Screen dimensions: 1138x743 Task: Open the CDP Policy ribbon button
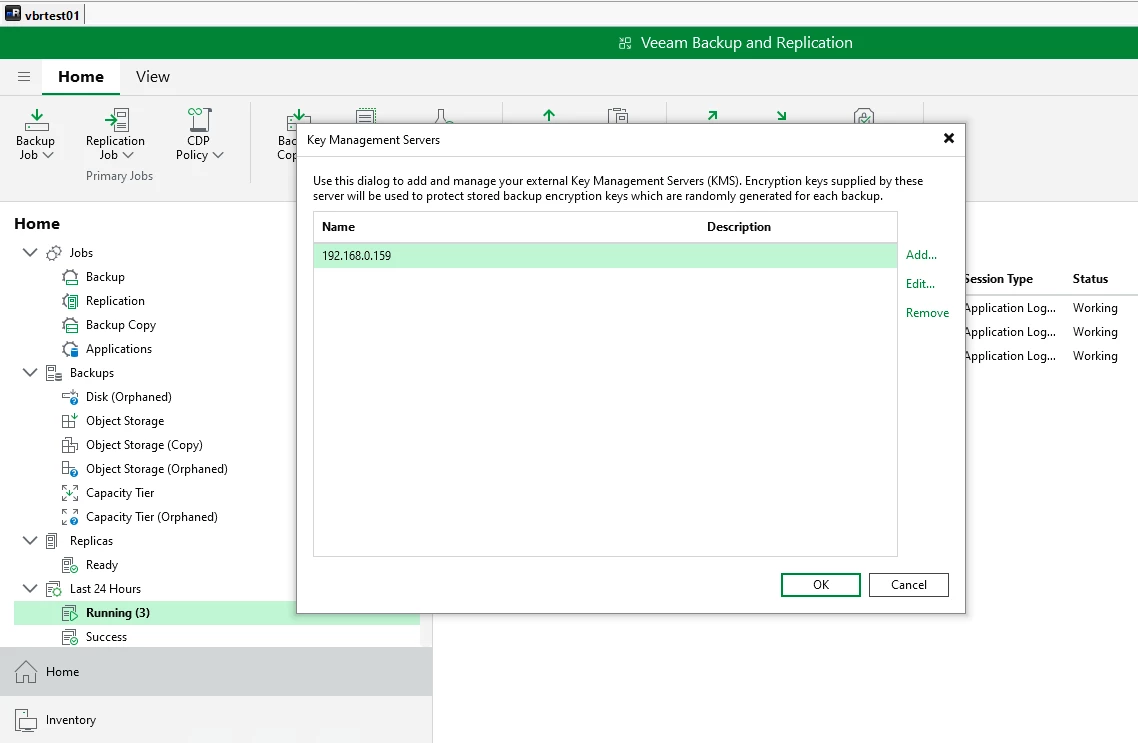[198, 135]
